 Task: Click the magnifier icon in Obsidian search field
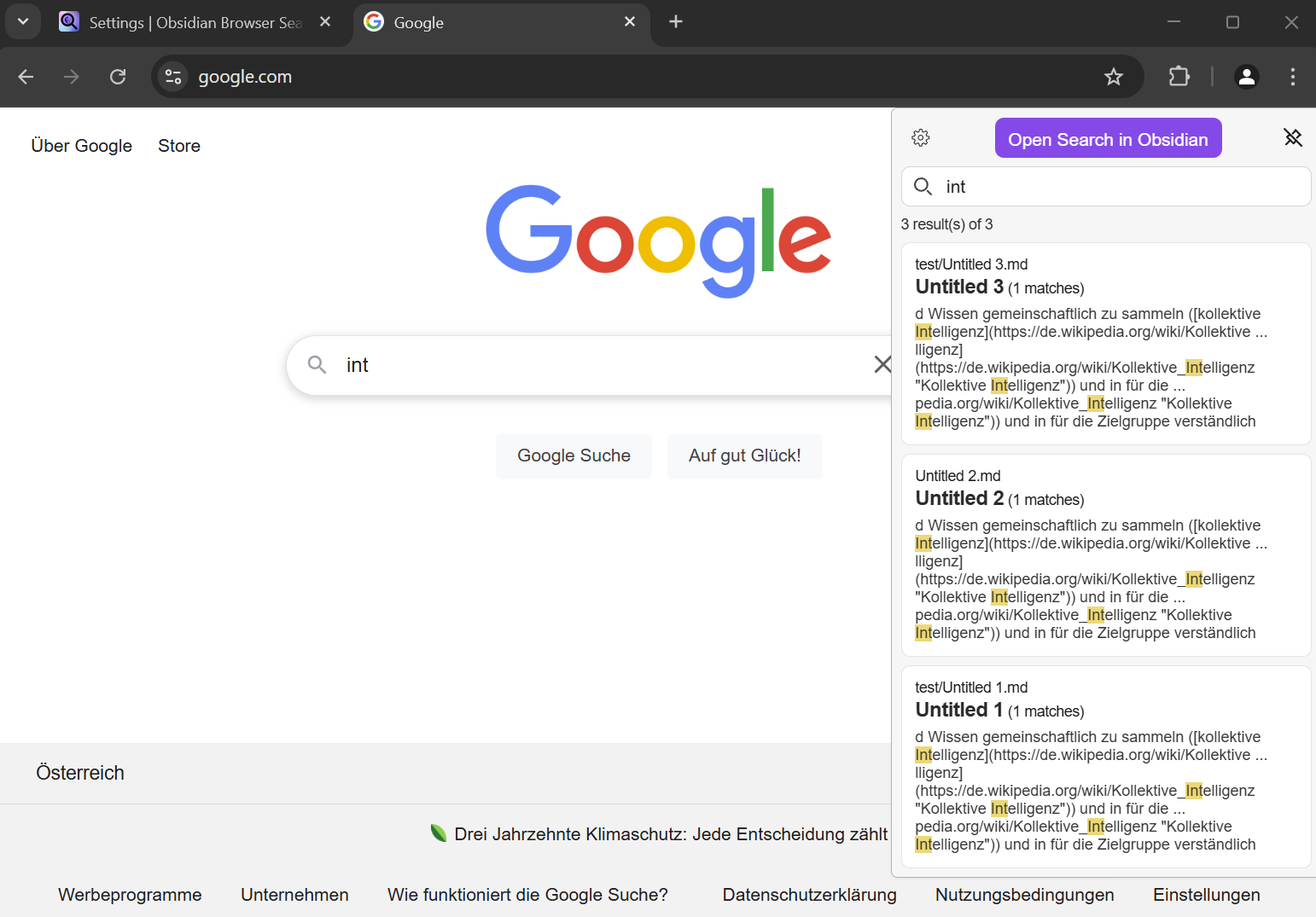[x=923, y=186]
